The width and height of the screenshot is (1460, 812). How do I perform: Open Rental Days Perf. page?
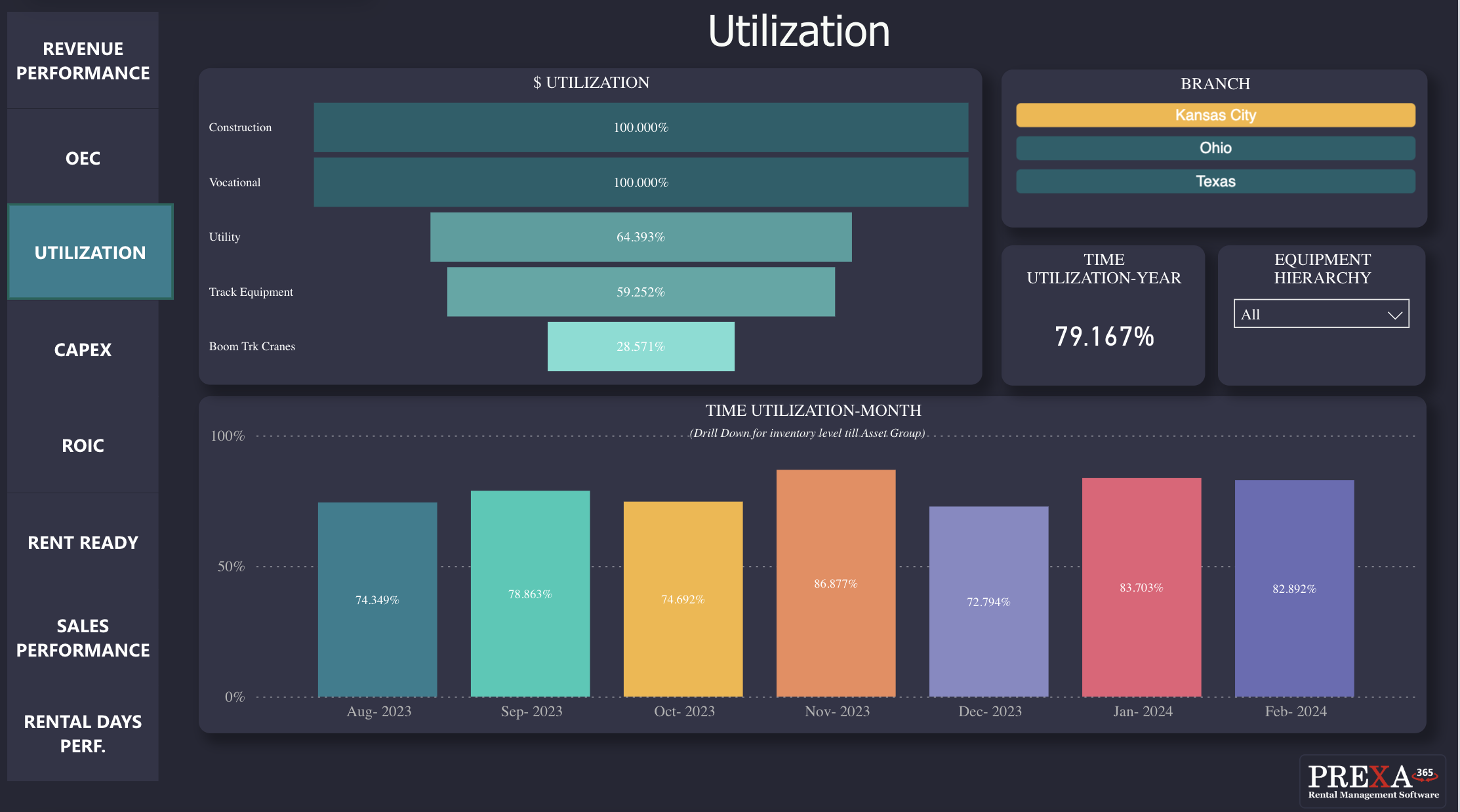(x=83, y=733)
